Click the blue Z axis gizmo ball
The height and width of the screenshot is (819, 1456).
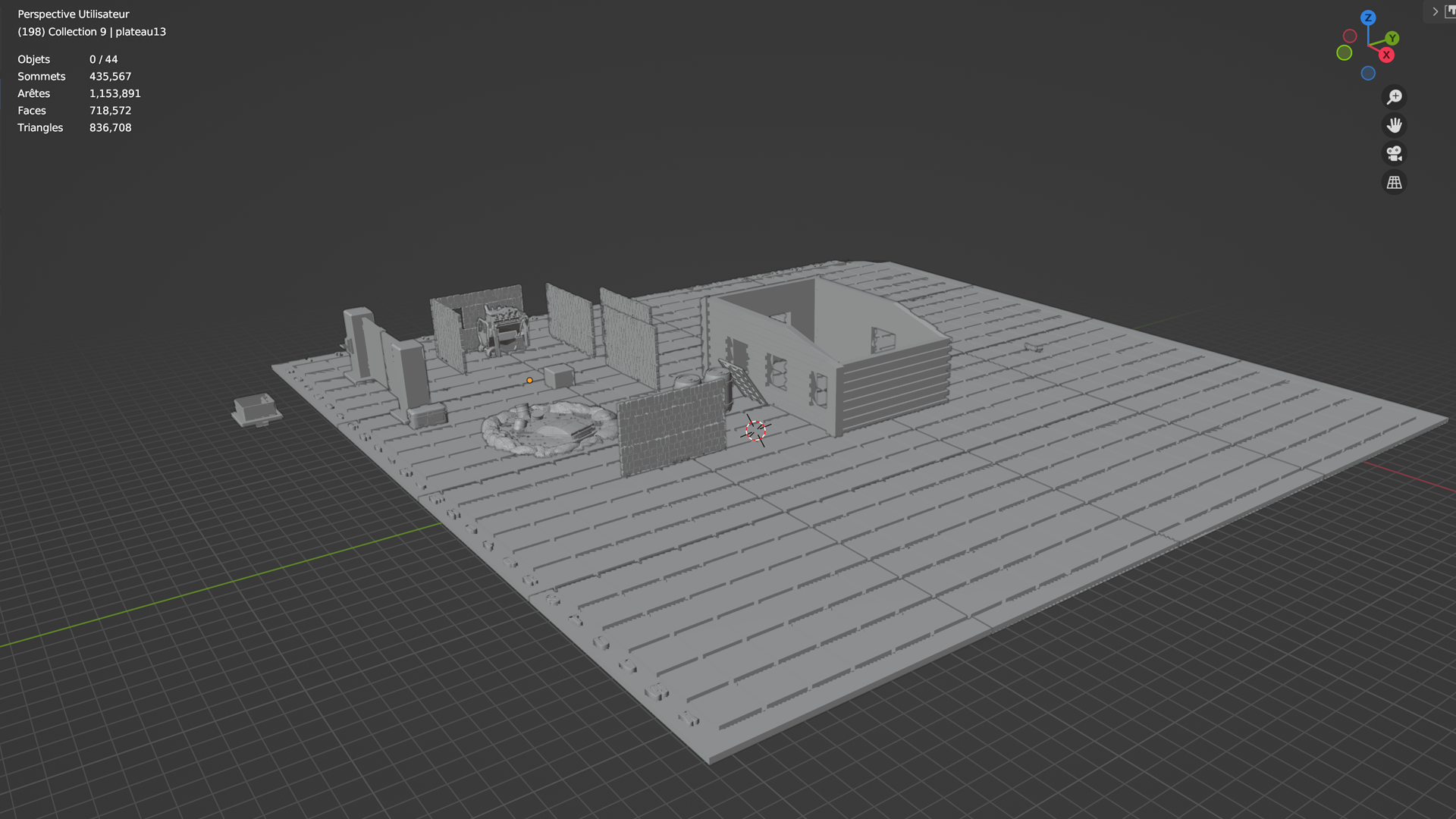coord(1368,17)
